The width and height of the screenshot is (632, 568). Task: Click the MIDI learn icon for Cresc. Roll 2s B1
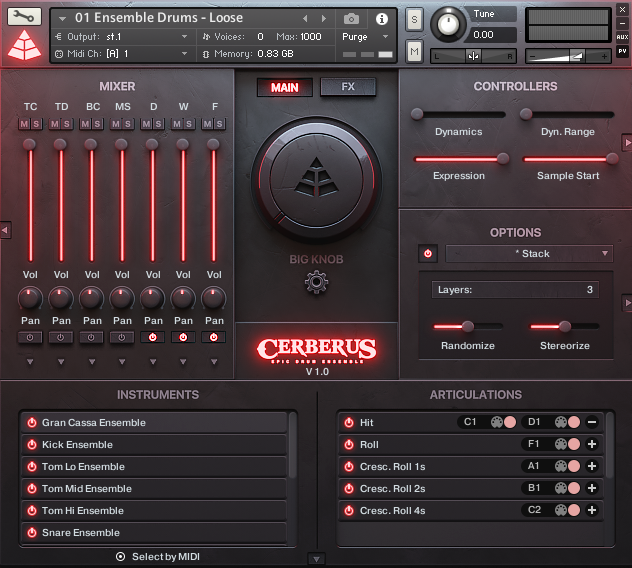point(561,488)
